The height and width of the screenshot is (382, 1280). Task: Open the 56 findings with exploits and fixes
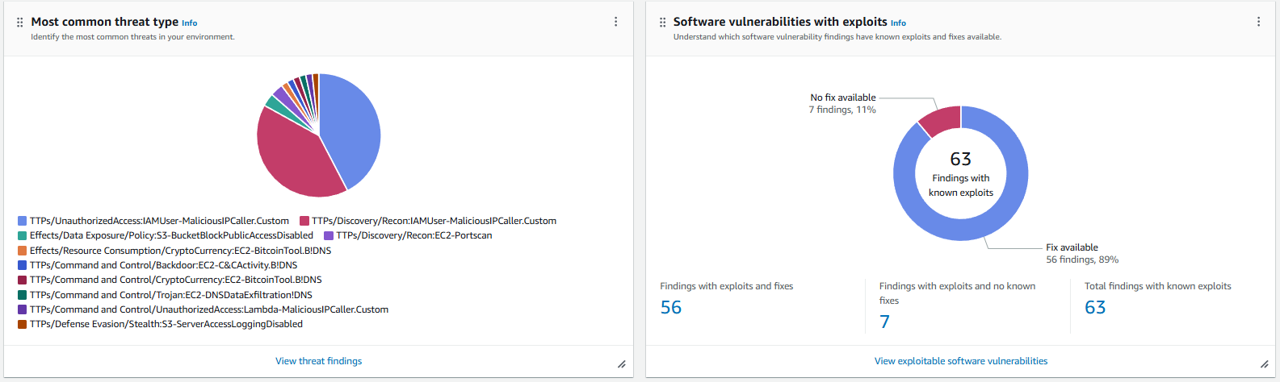coord(670,307)
